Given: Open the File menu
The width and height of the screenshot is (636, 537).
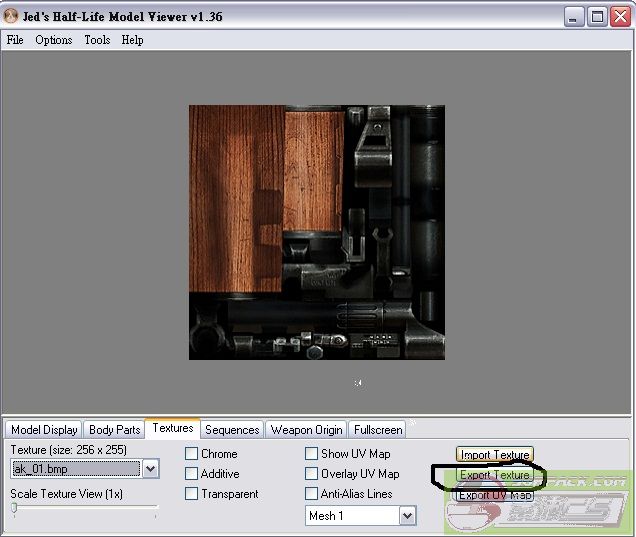Looking at the screenshot, I should point(15,40).
